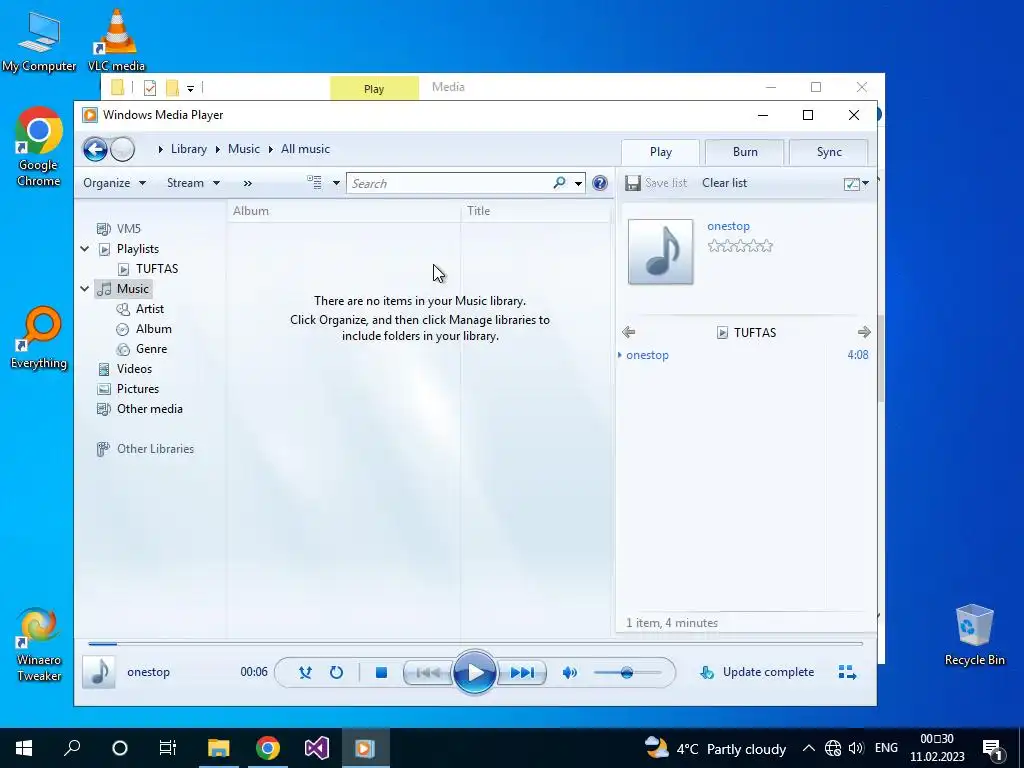This screenshot has width=1024, height=768.
Task: Open the Organize menu
Action: [x=114, y=183]
